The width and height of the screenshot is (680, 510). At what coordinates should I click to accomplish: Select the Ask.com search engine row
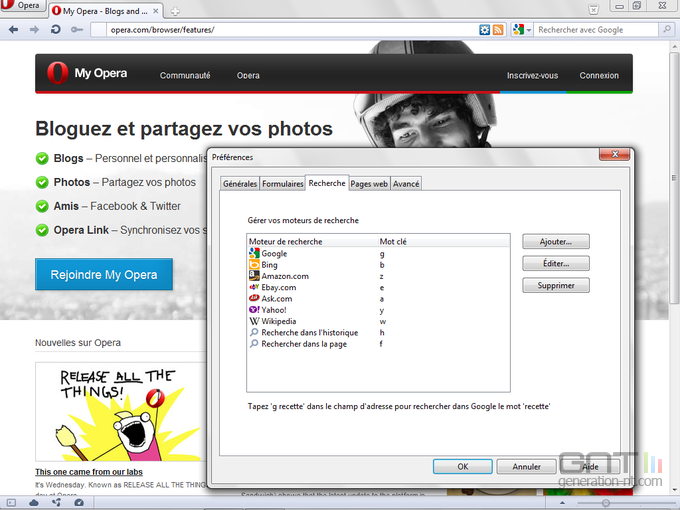(x=378, y=299)
